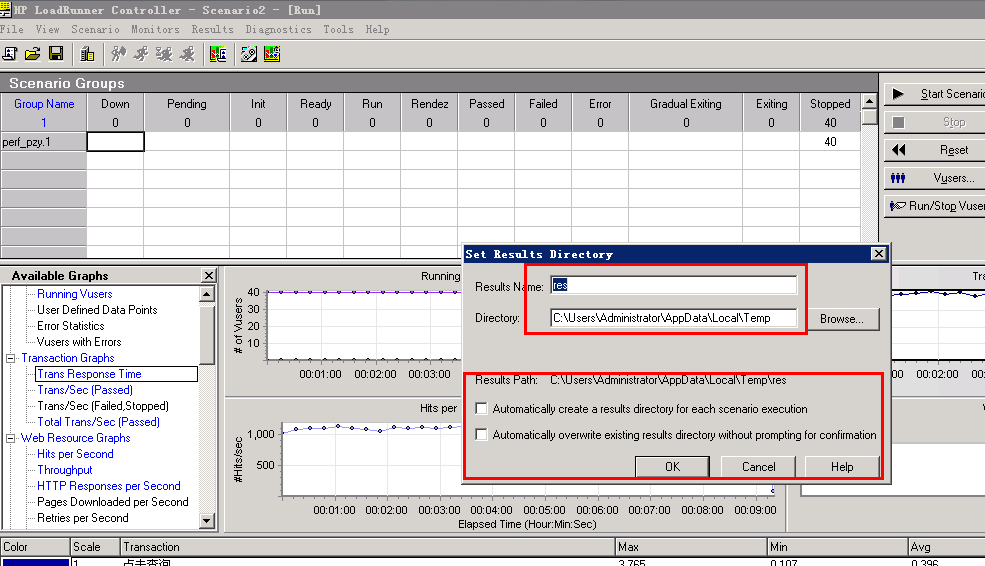Select Trans/Sec (Failed,Stopped) graph
The width and height of the screenshot is (985, 566).
click(103, 406)
